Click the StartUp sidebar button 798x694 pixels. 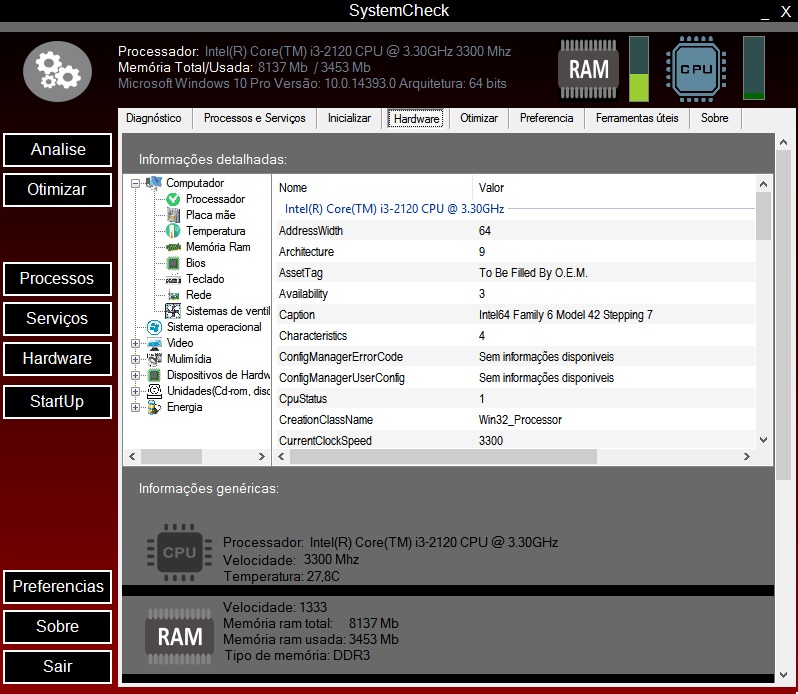click(x=58, y=401)
